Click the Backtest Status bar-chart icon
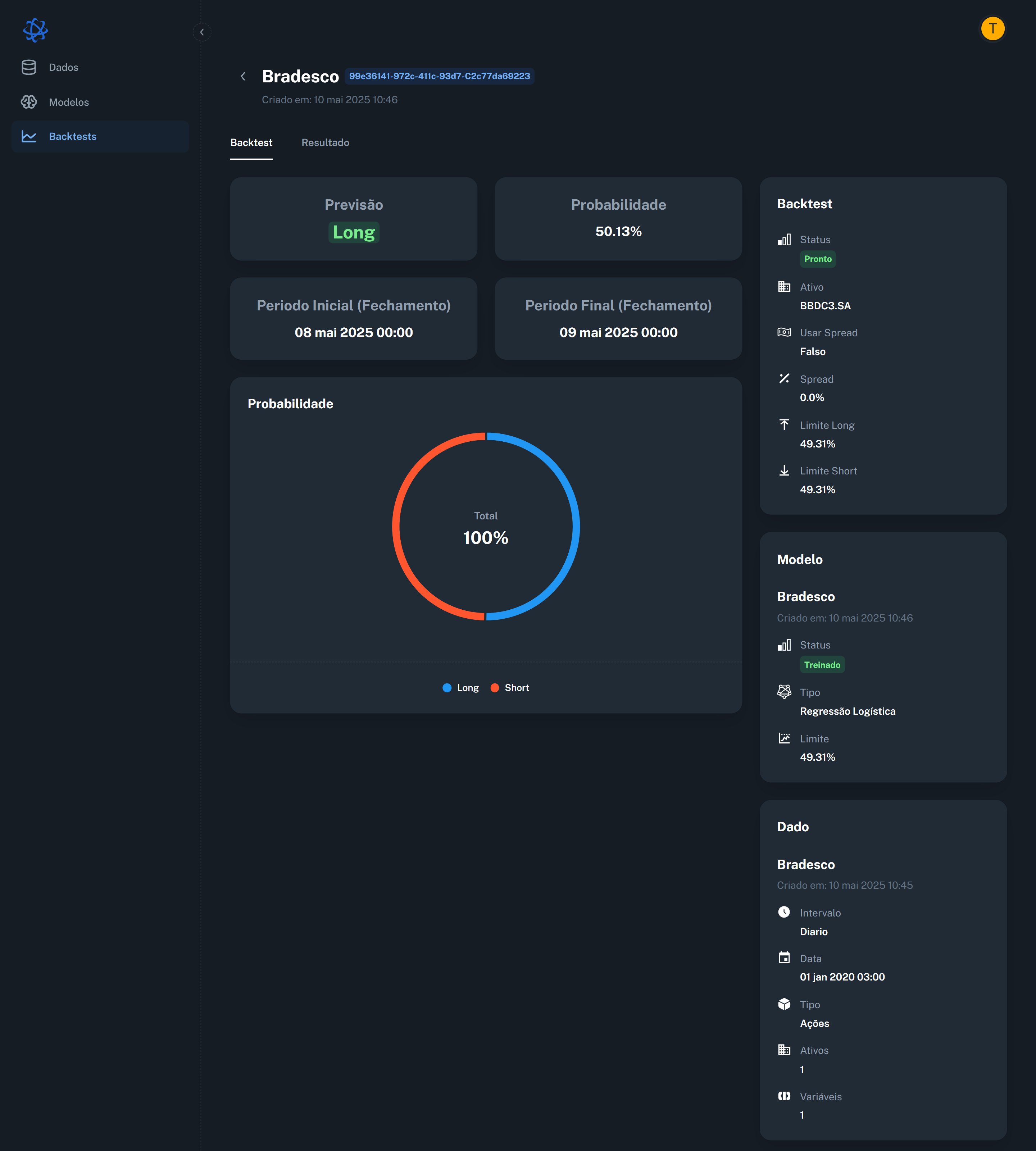 click(784, 240)
